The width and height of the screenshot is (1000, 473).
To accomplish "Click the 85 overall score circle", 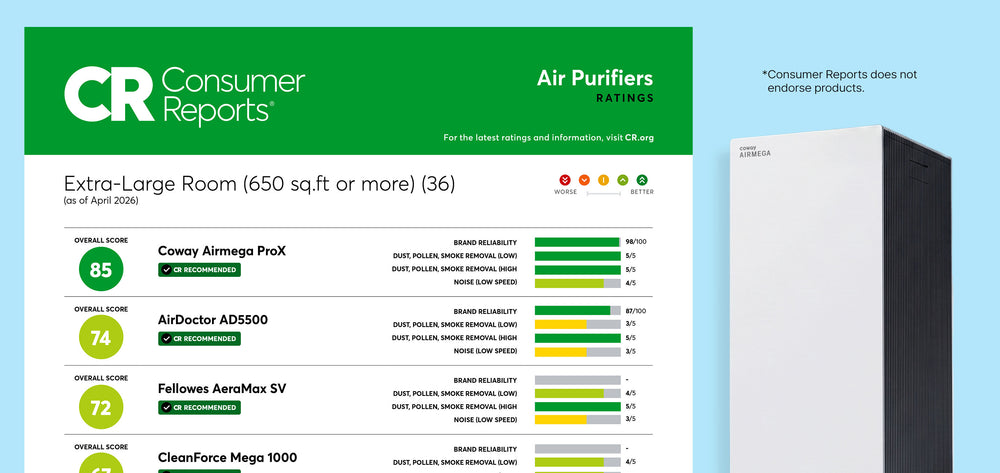I will pyautogui.click(x=101, y=270).
